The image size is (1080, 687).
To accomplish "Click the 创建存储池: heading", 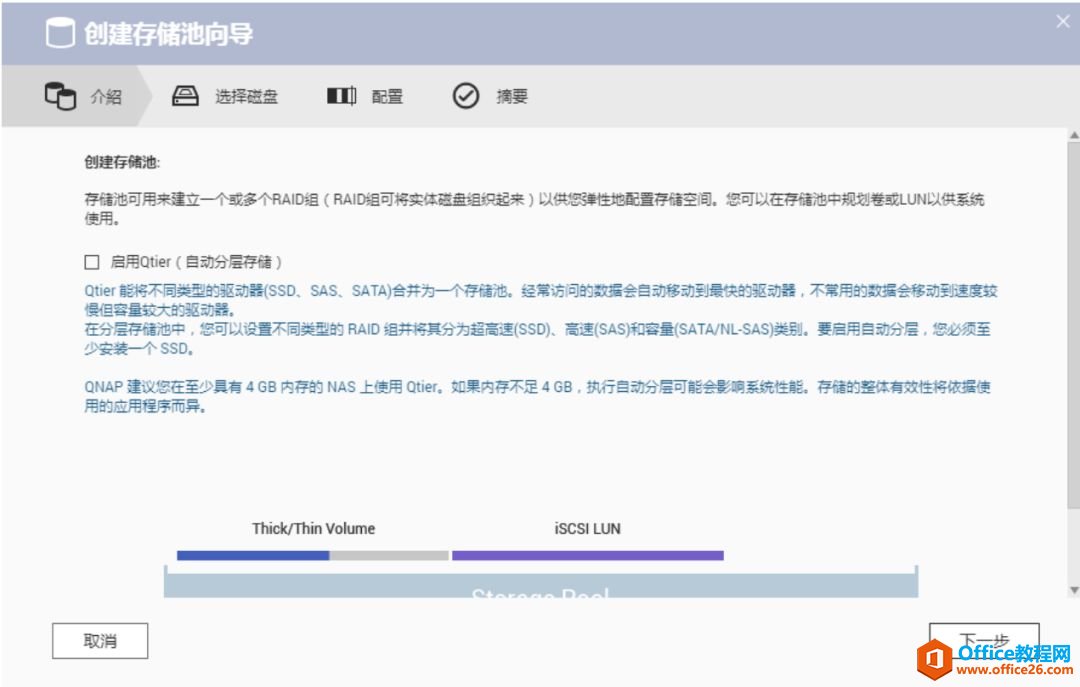I will [x=122, y=162].
